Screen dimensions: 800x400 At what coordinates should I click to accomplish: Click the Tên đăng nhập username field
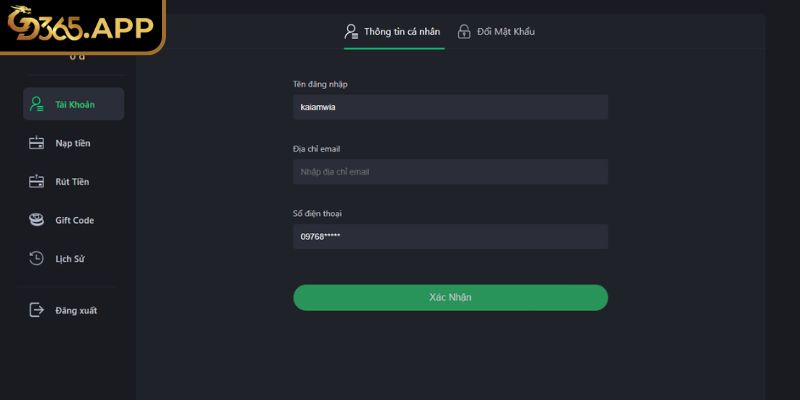(x=450, y=107)
